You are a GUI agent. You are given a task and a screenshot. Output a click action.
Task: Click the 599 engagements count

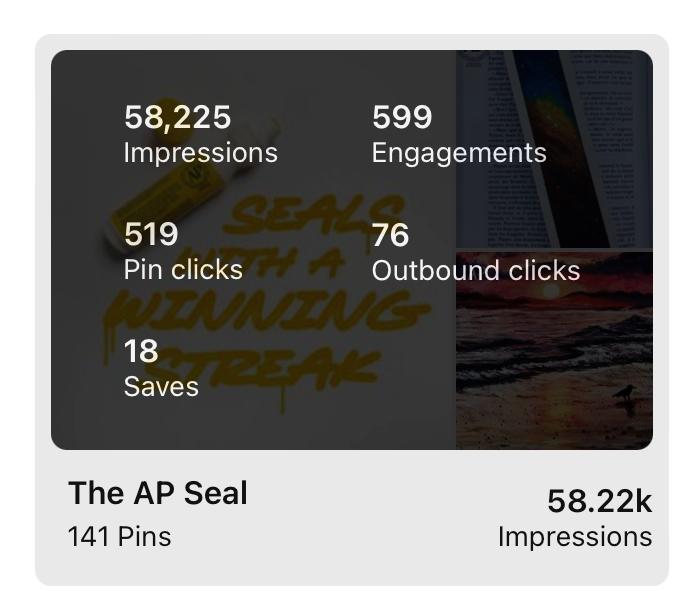click(x=402, y=118)
